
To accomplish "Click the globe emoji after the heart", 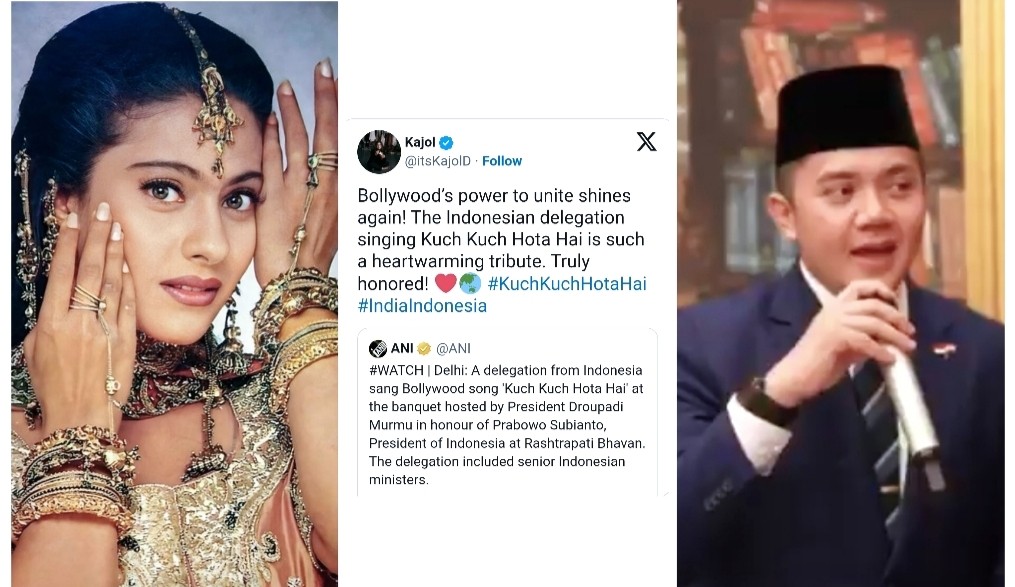I will (471, 283).
